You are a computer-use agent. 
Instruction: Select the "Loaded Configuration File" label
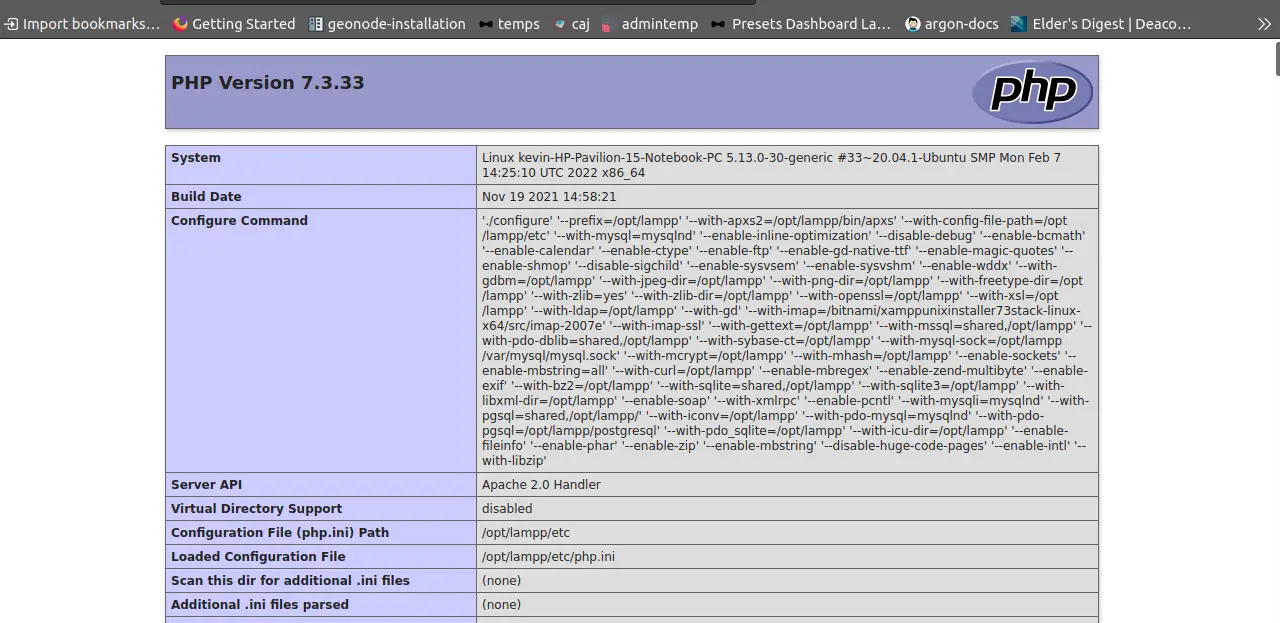click(258, 557)
